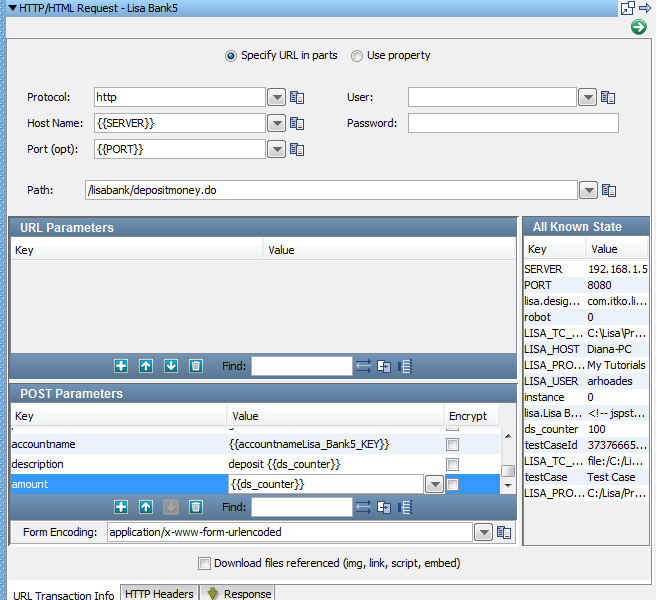Open the Host Name dropdown
The image size is (657, 600).
pyautogui.click(x=277, y=124)
